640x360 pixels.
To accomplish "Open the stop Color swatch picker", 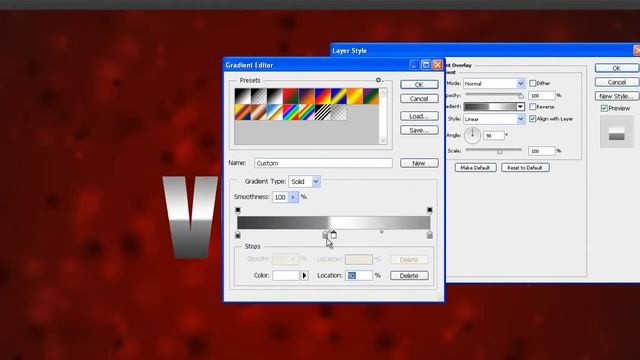I will click(x=287, y=276).
